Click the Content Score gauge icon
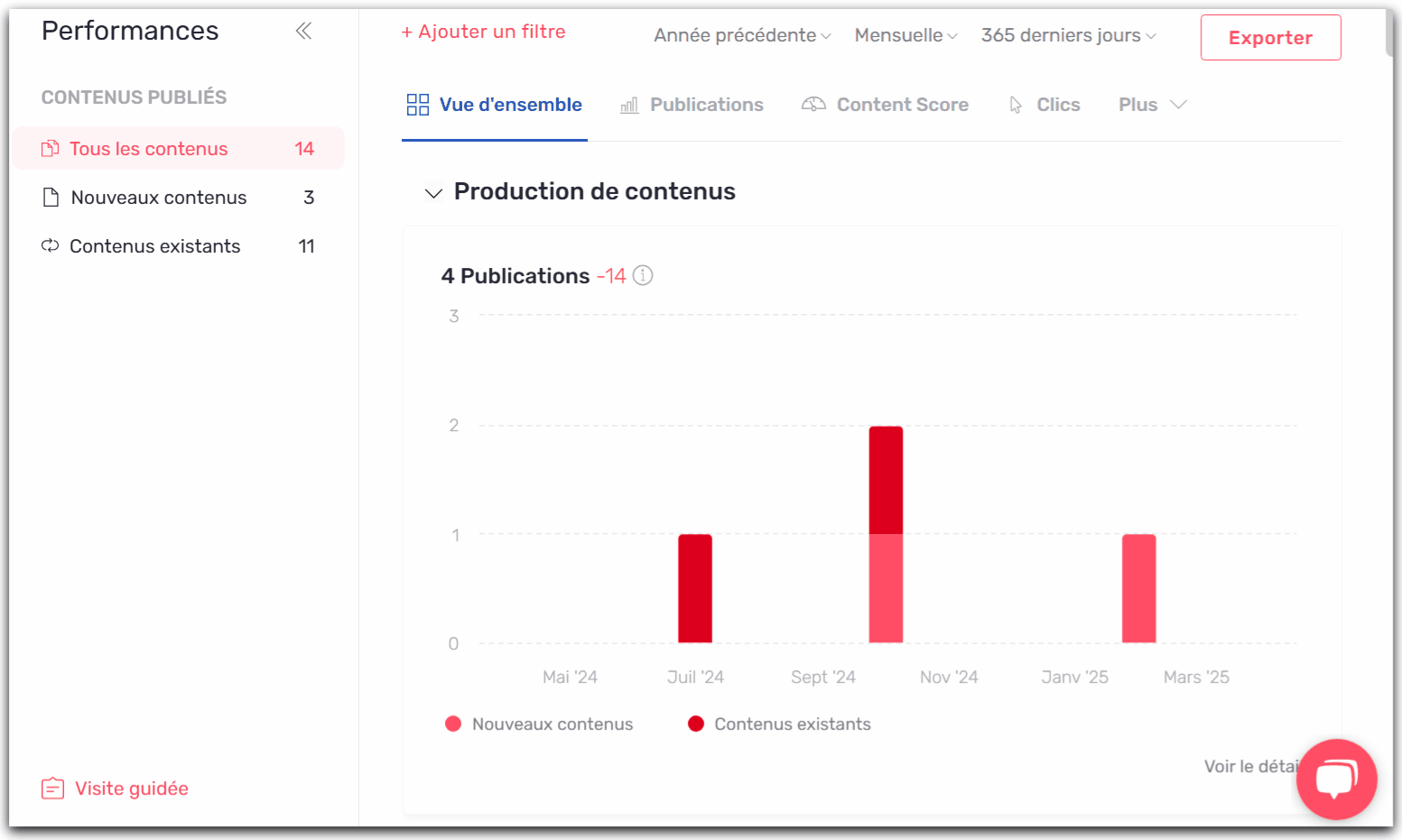The image size is (1402, 840). coord(813,105)
